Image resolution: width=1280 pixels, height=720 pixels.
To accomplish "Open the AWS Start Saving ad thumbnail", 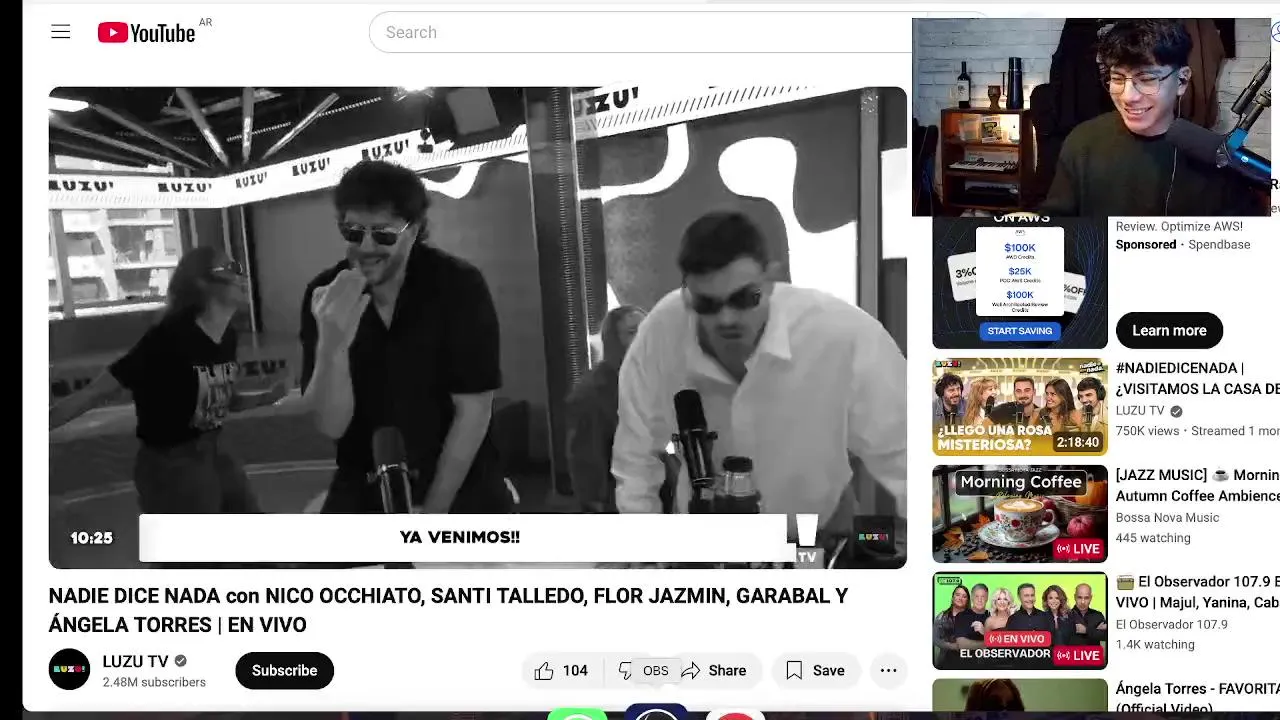I will [x=1020, y=282].
